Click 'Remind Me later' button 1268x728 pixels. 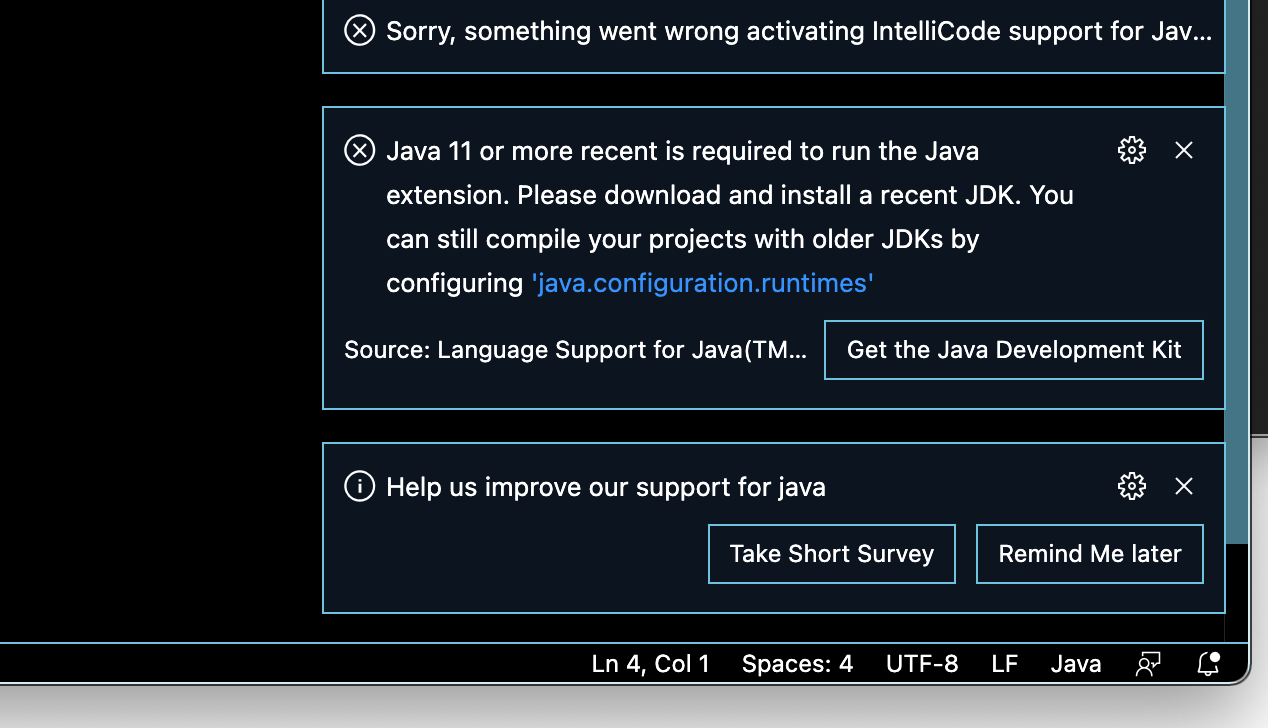[x=1089, y=553]
